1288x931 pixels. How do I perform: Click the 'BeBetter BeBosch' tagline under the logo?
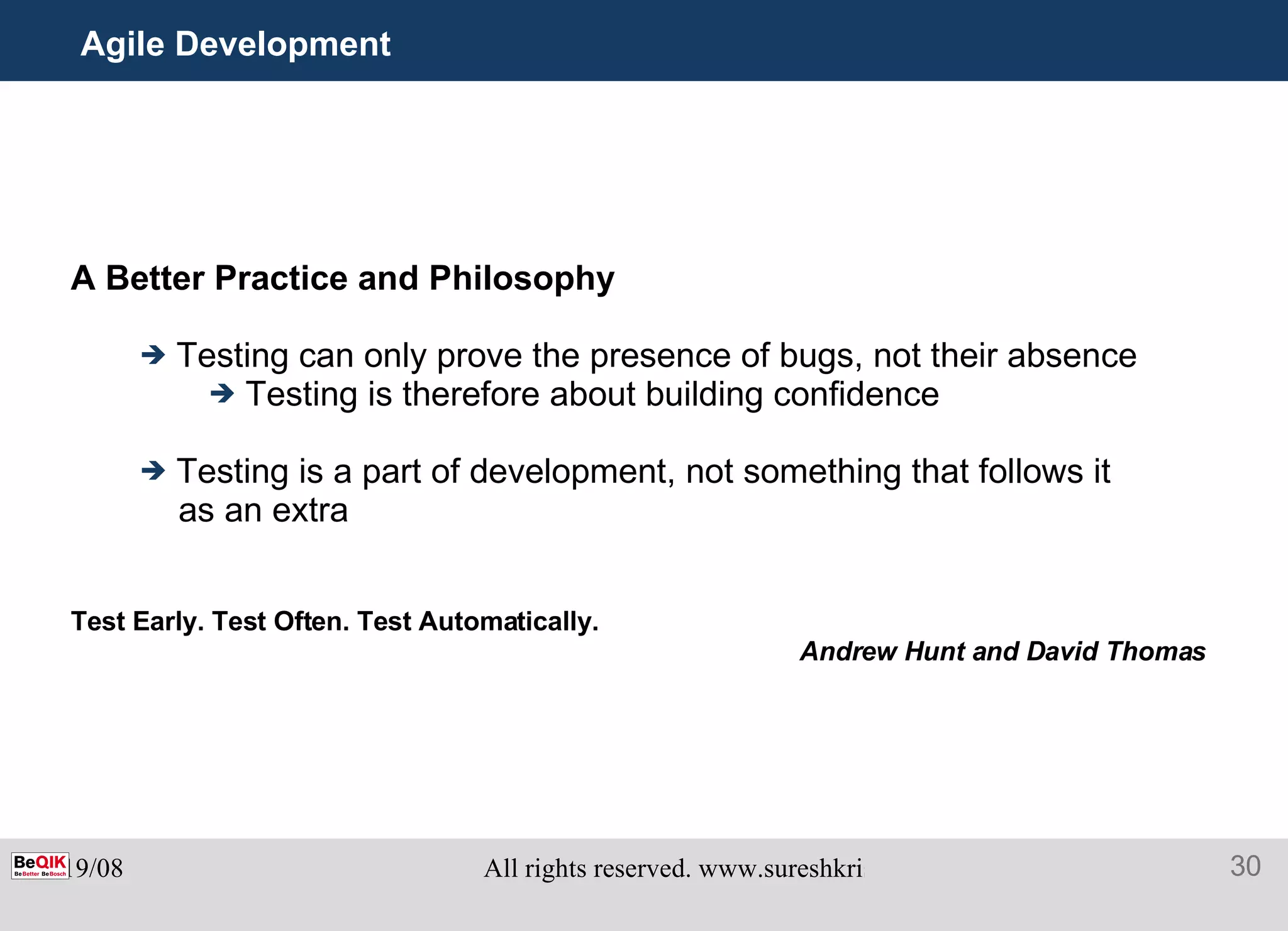pyautogui.click(x=40, y=874)
